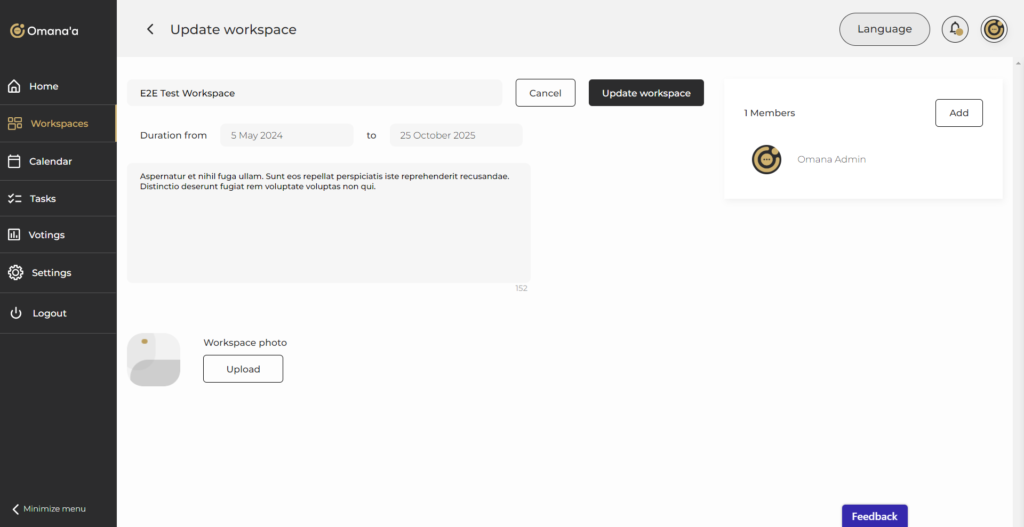Open the Language selector

[884, 29]
